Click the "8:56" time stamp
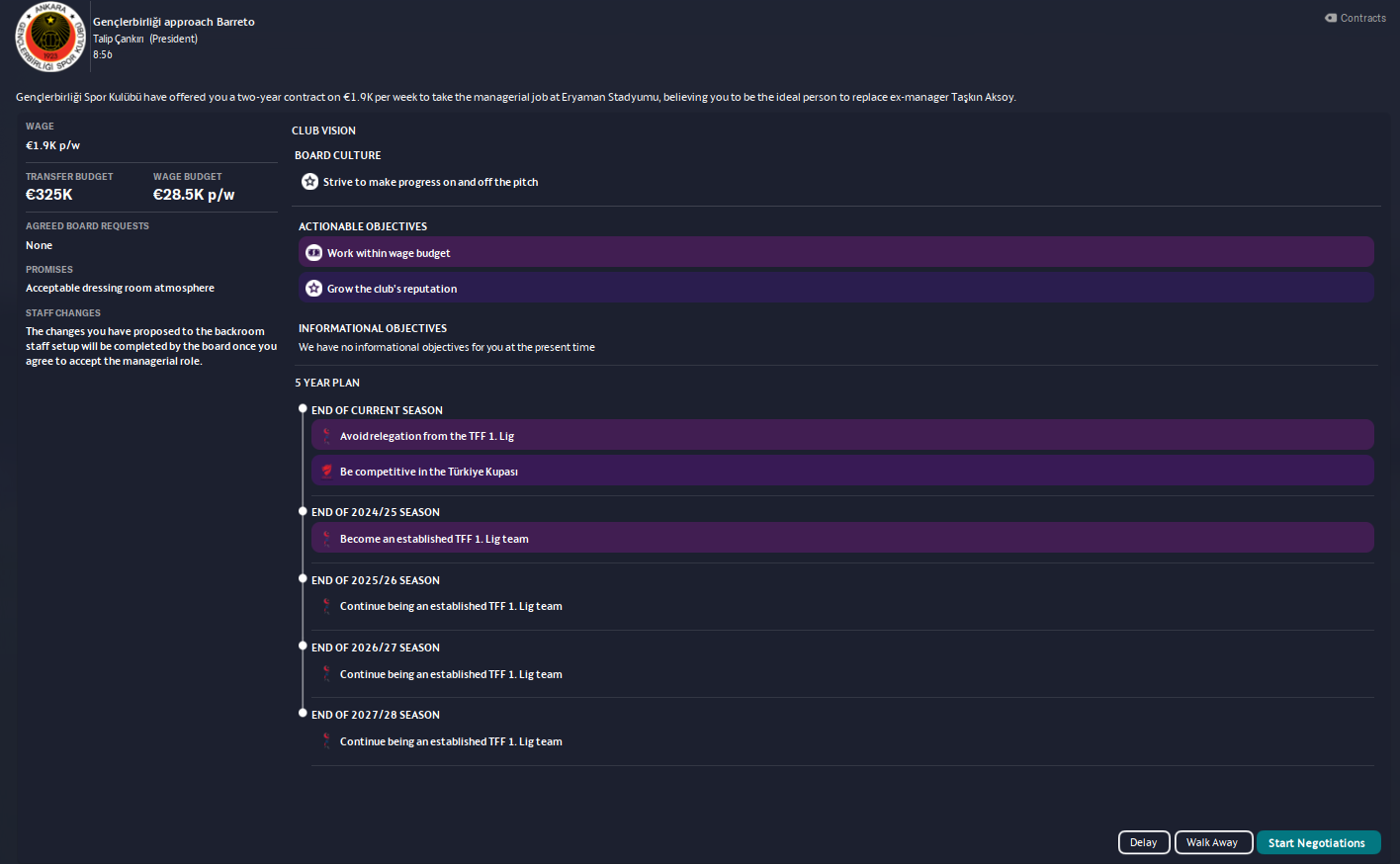Viewport: 1400px width, 864px height. coord(103,54)
